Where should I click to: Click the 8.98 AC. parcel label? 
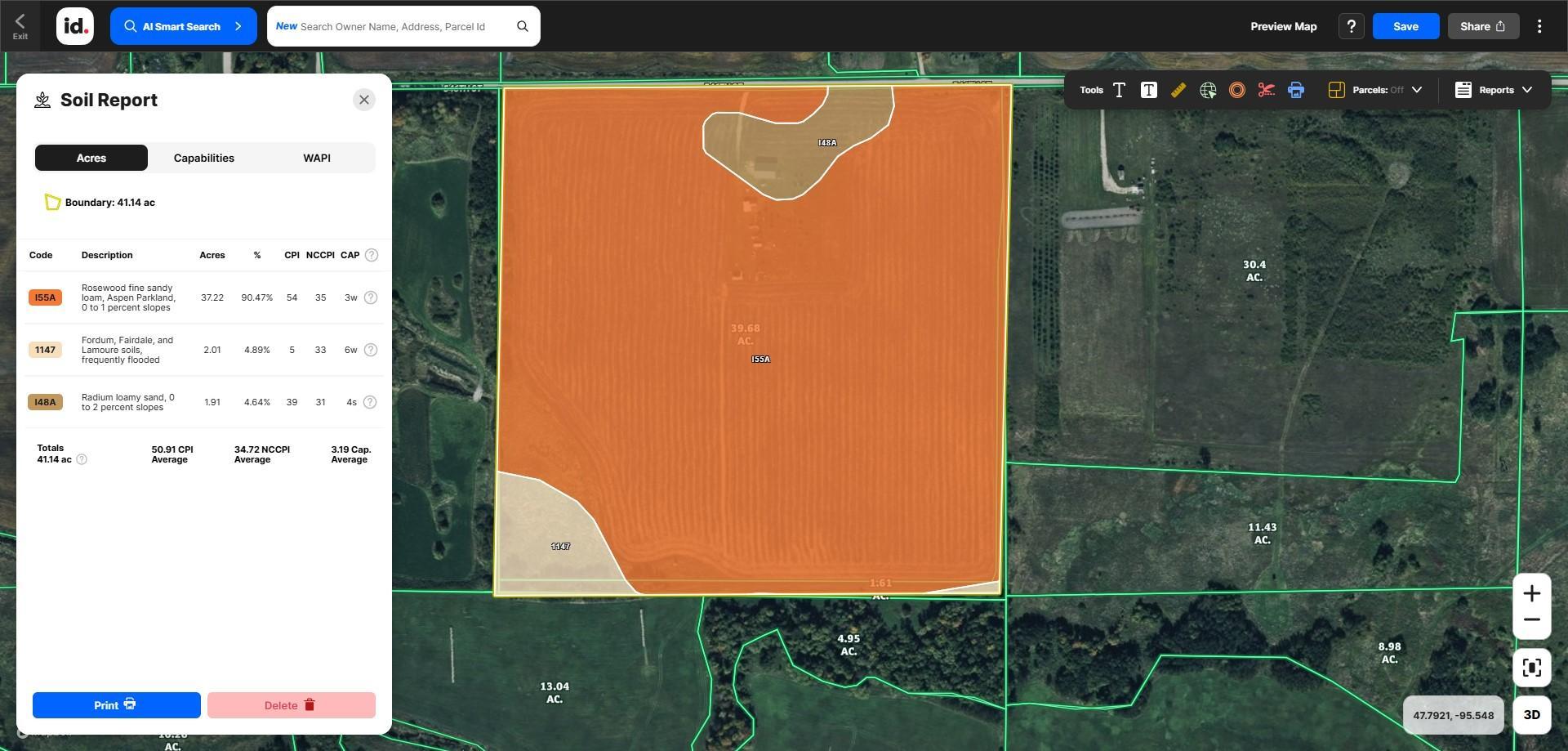[1389, 653]
